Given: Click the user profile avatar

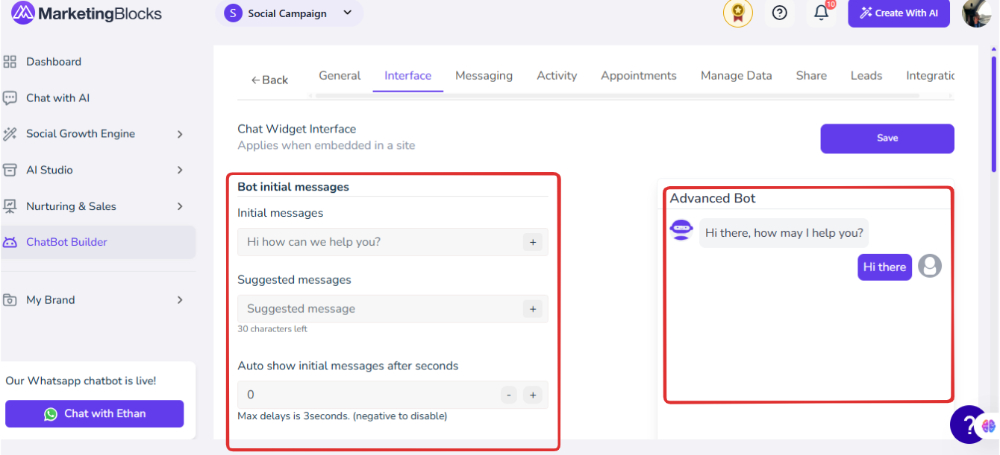Looking at the screenshot, I should pyautogui.click(x=976, y=13).
